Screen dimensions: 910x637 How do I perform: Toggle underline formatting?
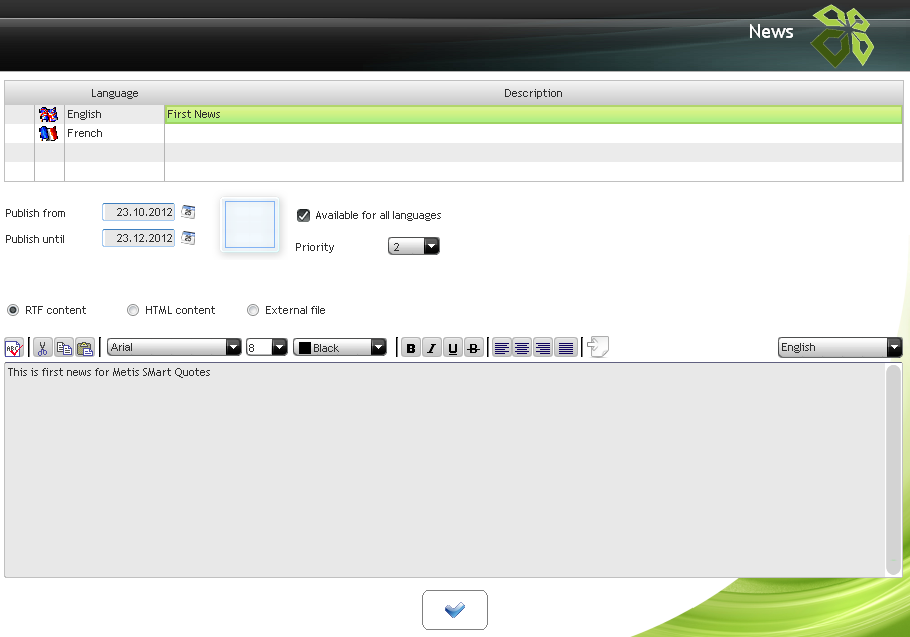pyautogui.click(x=453, y=348)
